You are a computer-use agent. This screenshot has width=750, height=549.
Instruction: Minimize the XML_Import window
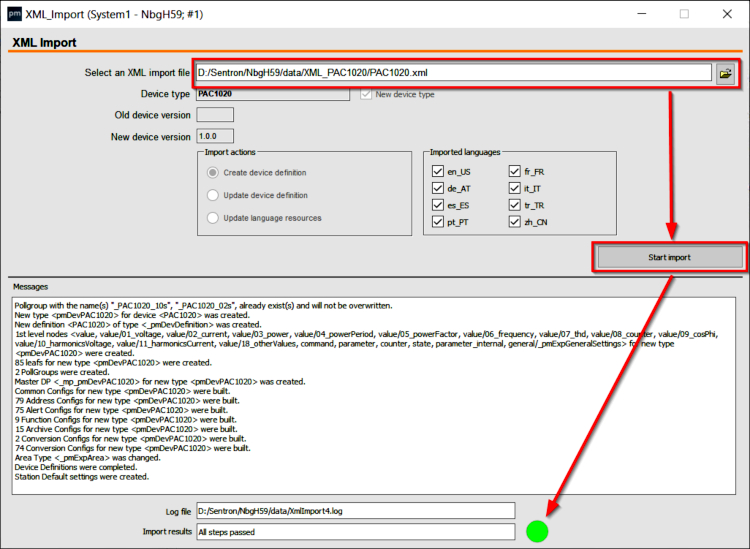point(641,14)
